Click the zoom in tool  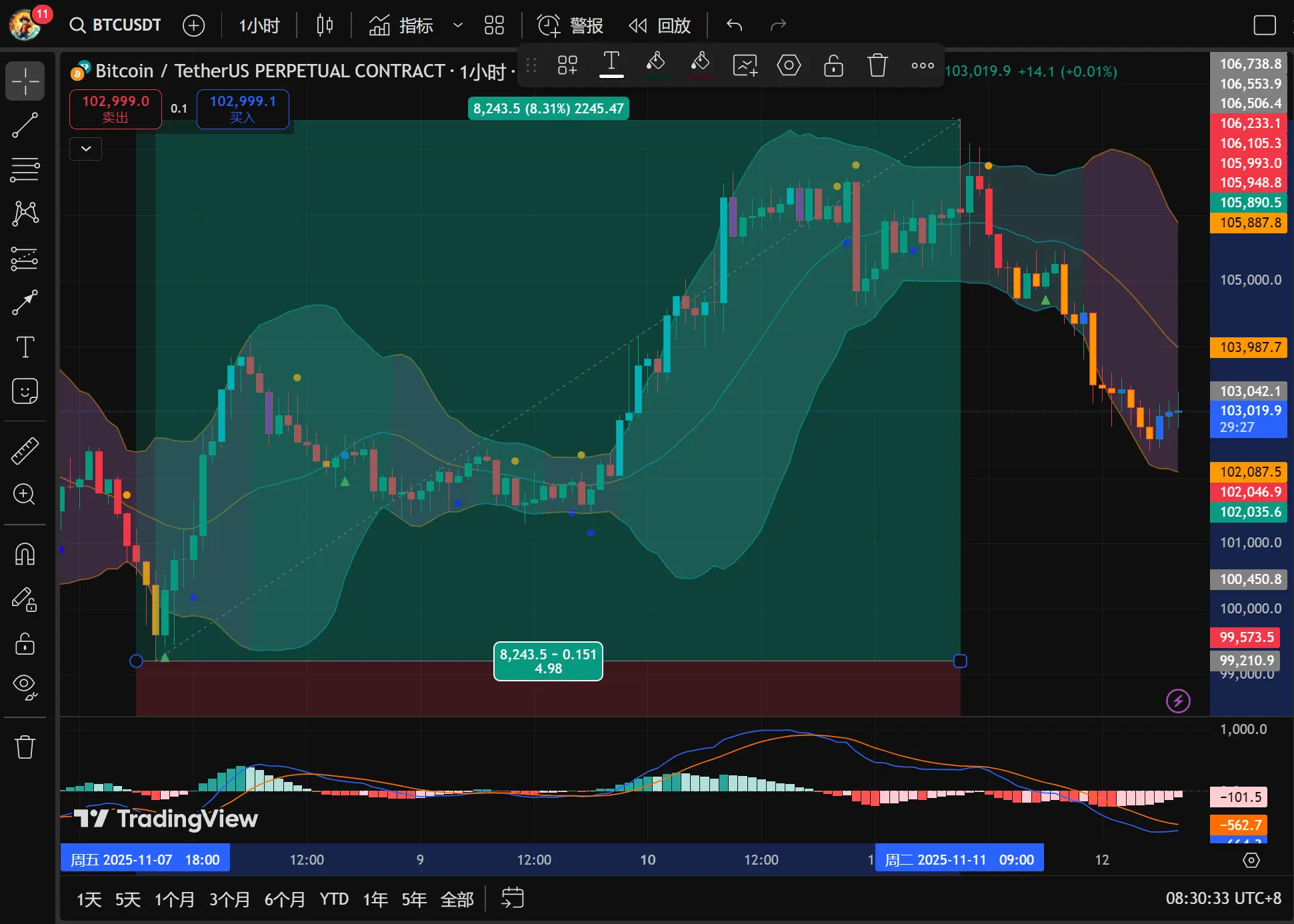click(x=25, y=494)
